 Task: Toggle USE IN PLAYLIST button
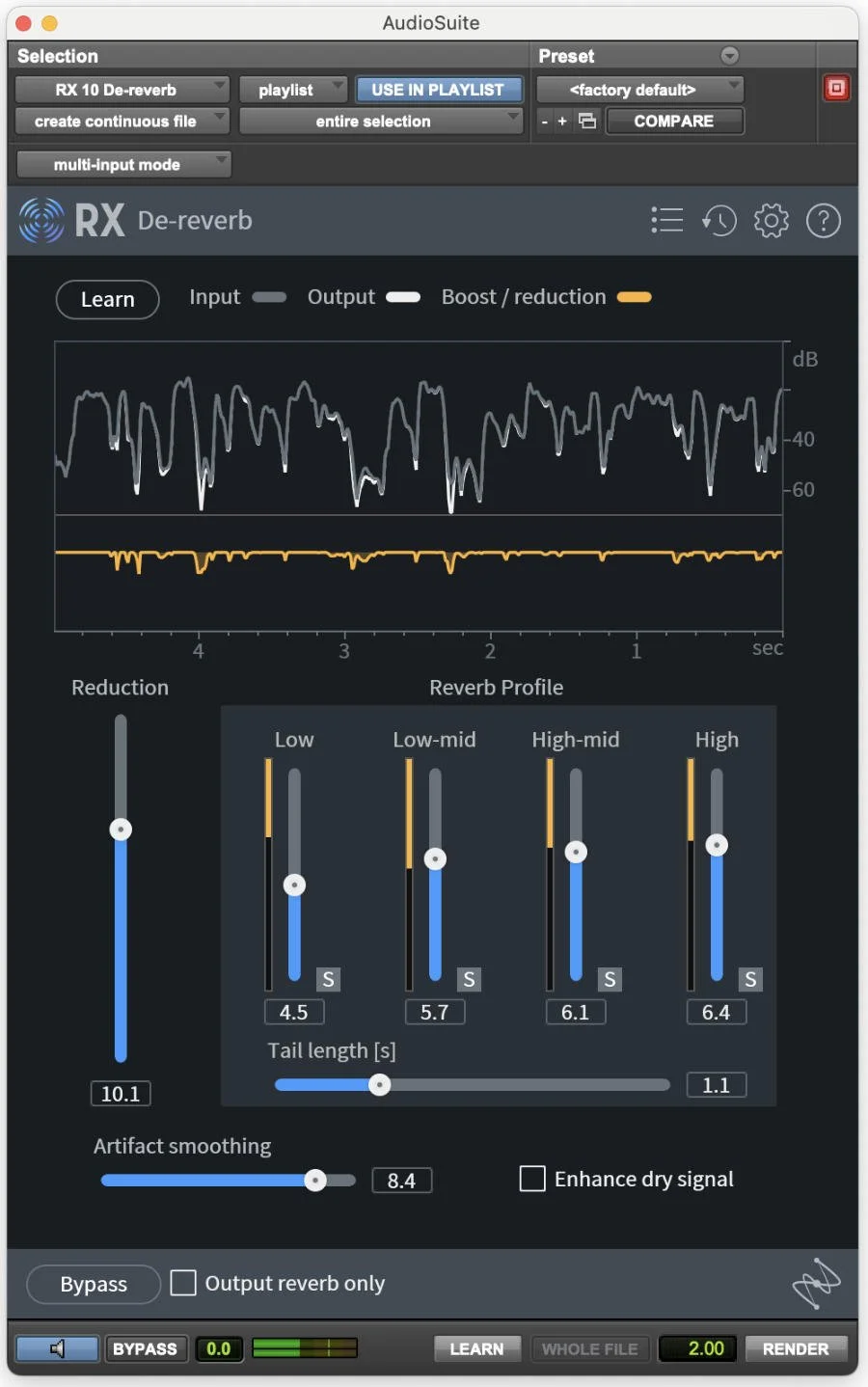(439, 90)
